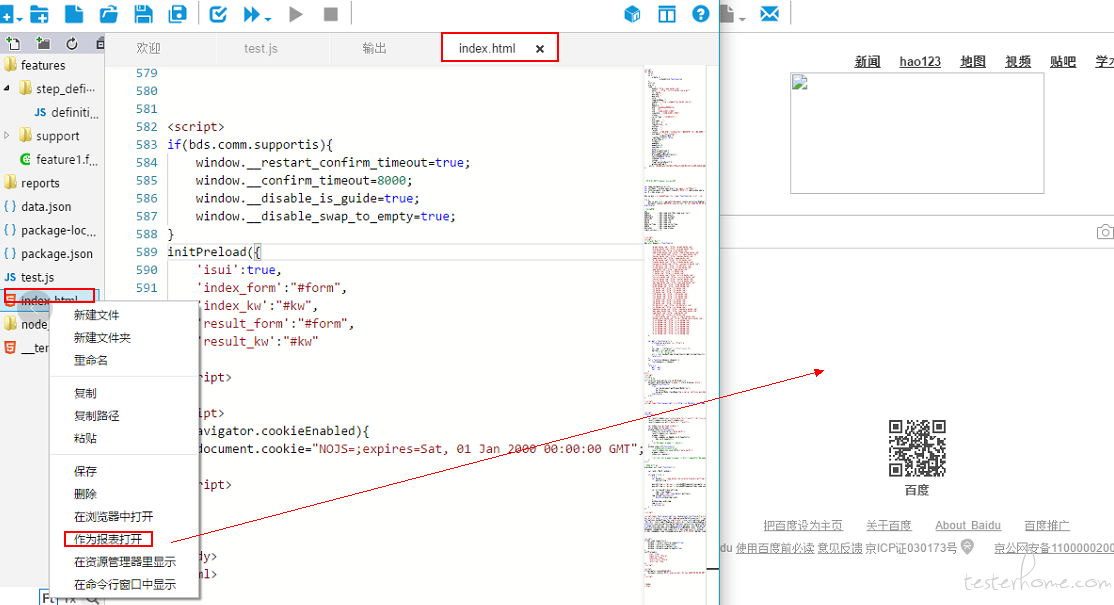Choose 粘贴 from context menu
This screenshot has width=1114, height=605.
[85, 438]
